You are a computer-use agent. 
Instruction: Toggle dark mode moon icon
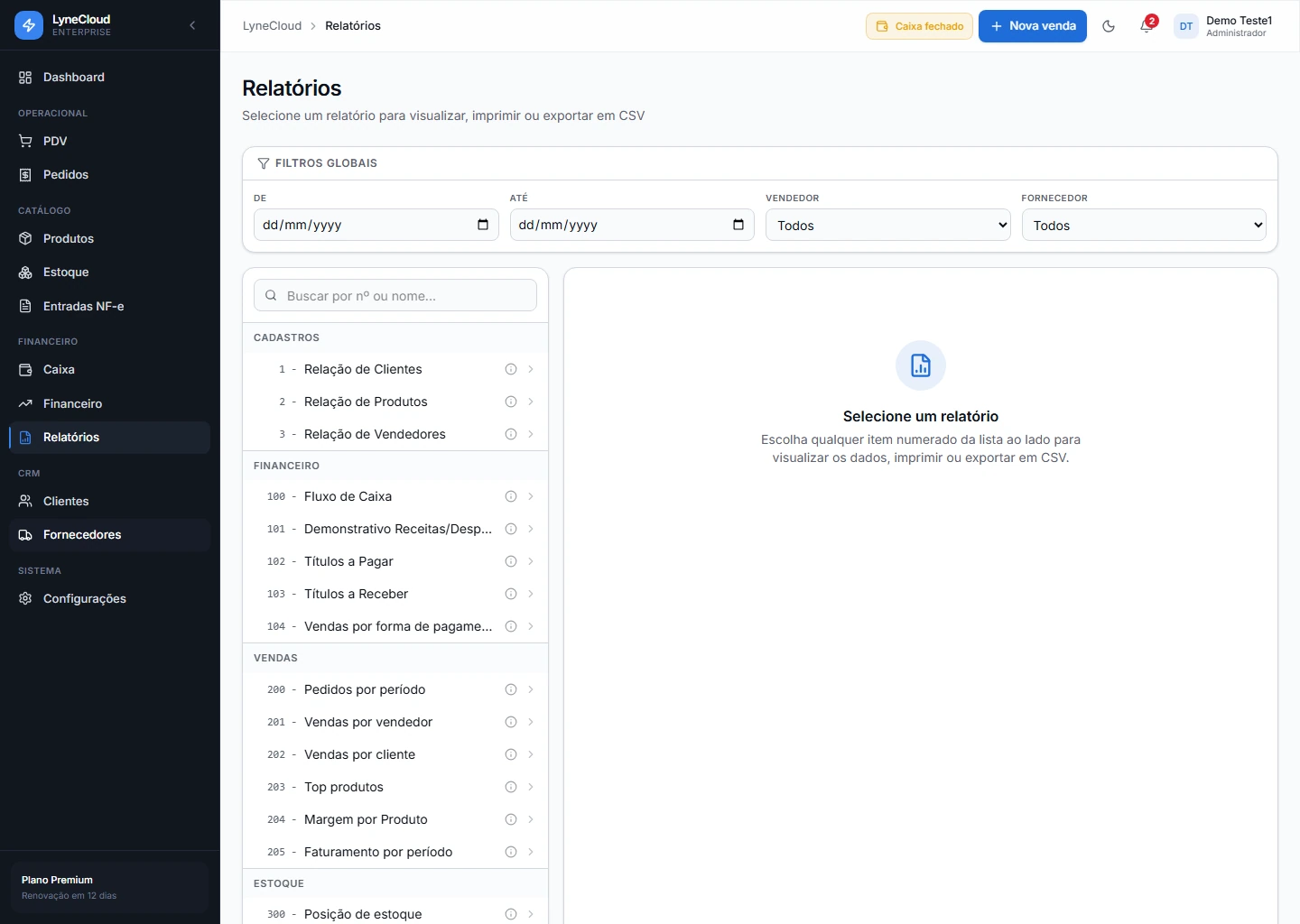coord(1109,26)
